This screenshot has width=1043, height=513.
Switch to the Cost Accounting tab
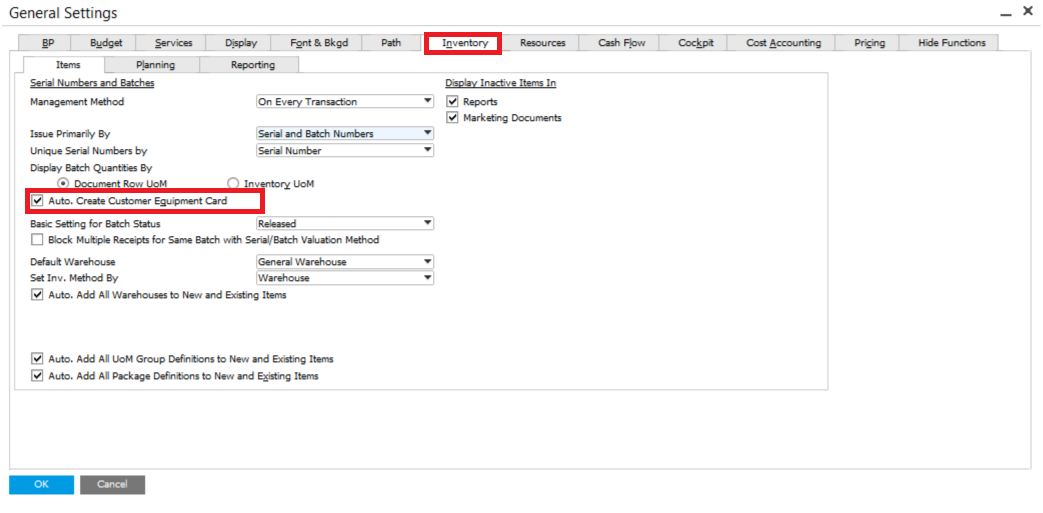point(783,43)
